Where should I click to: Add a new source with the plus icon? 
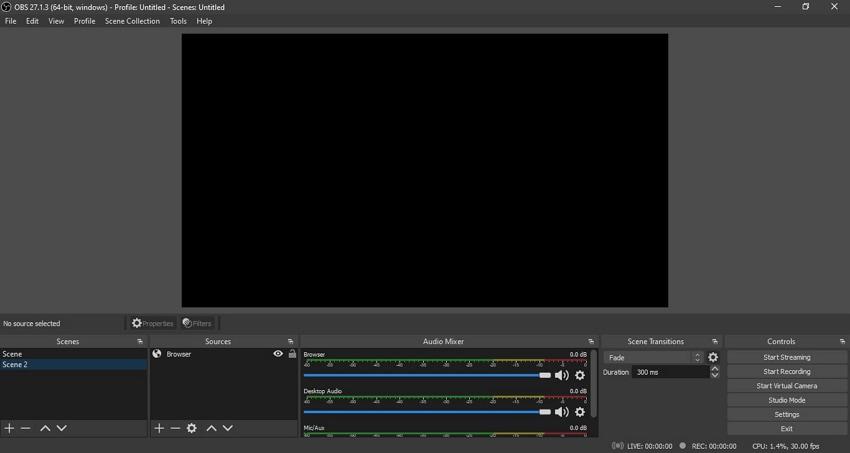click(x=158, y=428)
